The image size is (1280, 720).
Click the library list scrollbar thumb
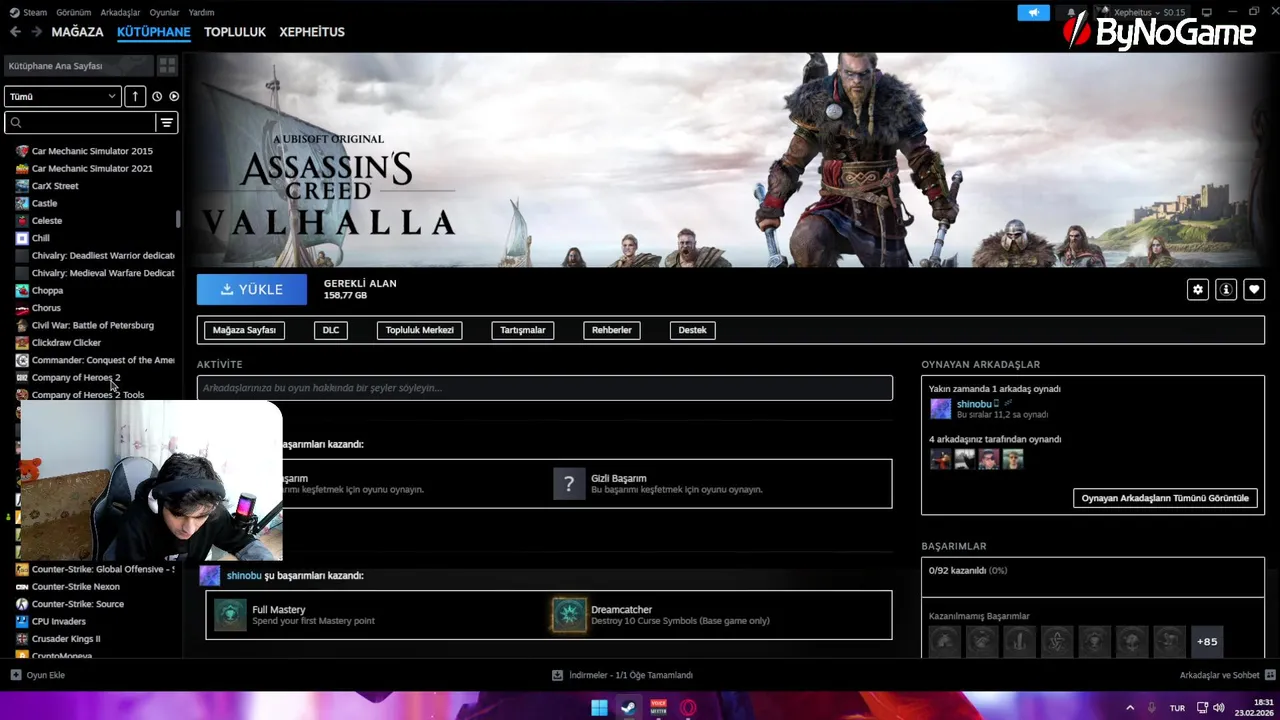pyautogui.click(x=178, y=218)
